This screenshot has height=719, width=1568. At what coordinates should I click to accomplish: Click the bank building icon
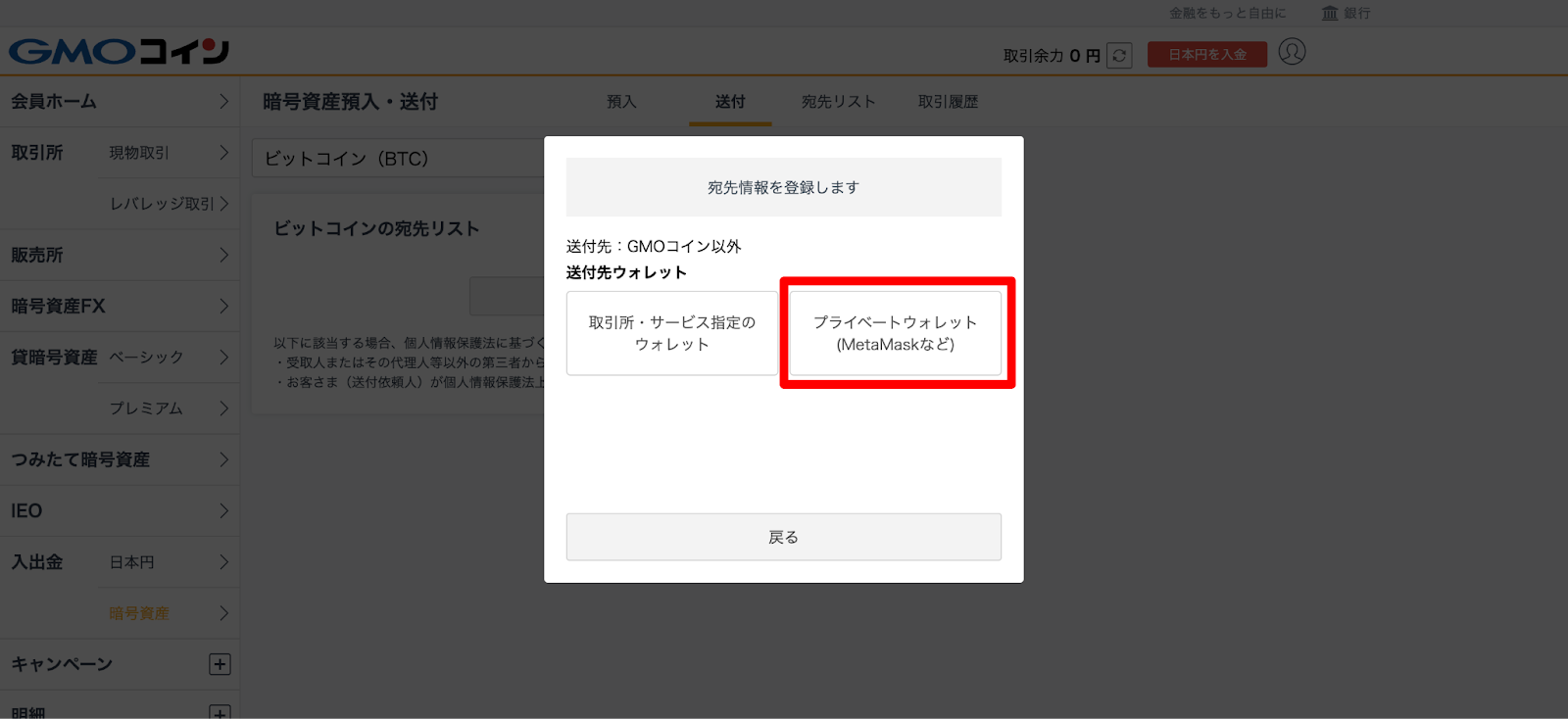coord(1330,13)
